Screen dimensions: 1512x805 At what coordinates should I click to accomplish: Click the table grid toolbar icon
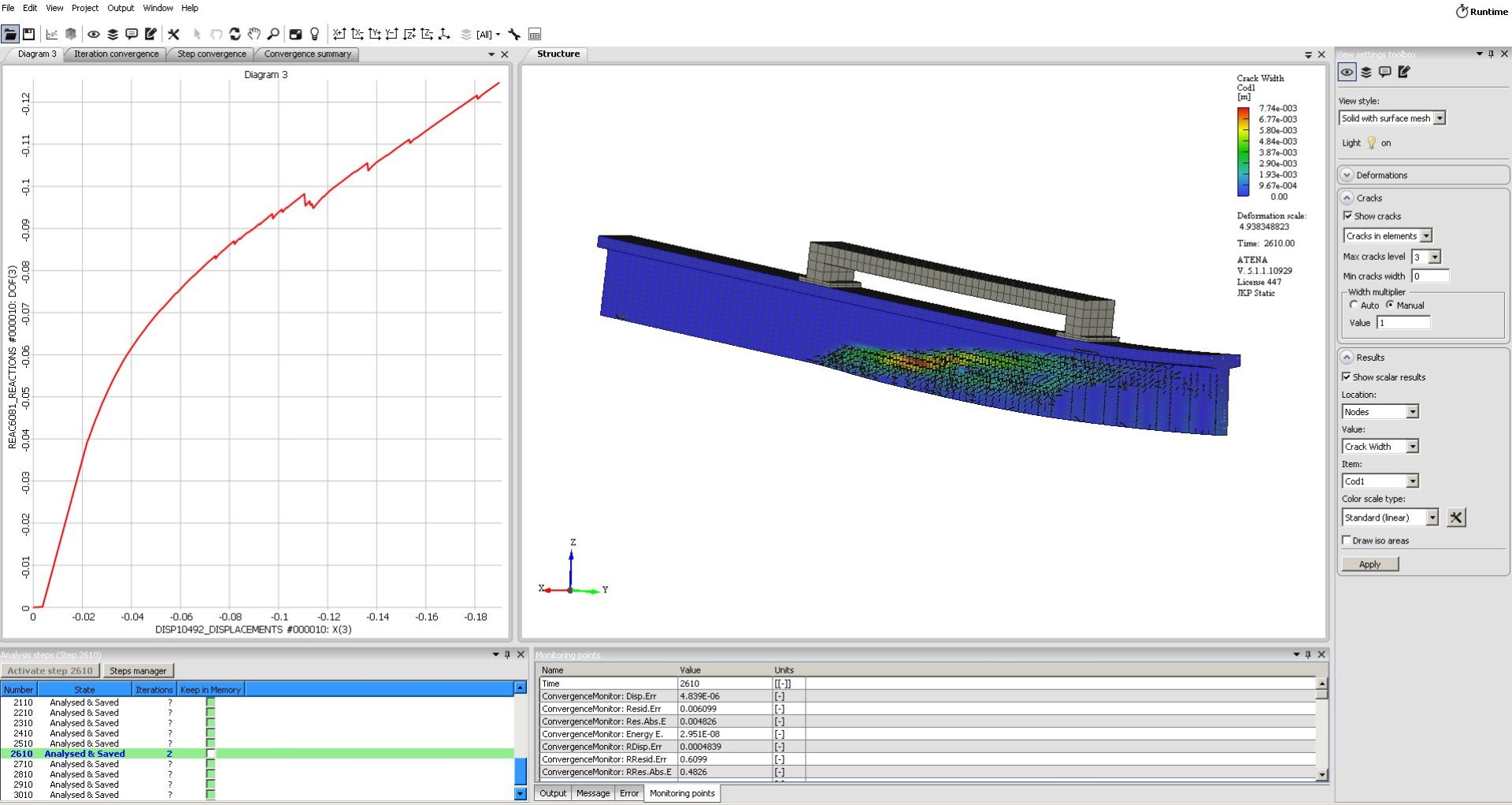tap(535, 34)
